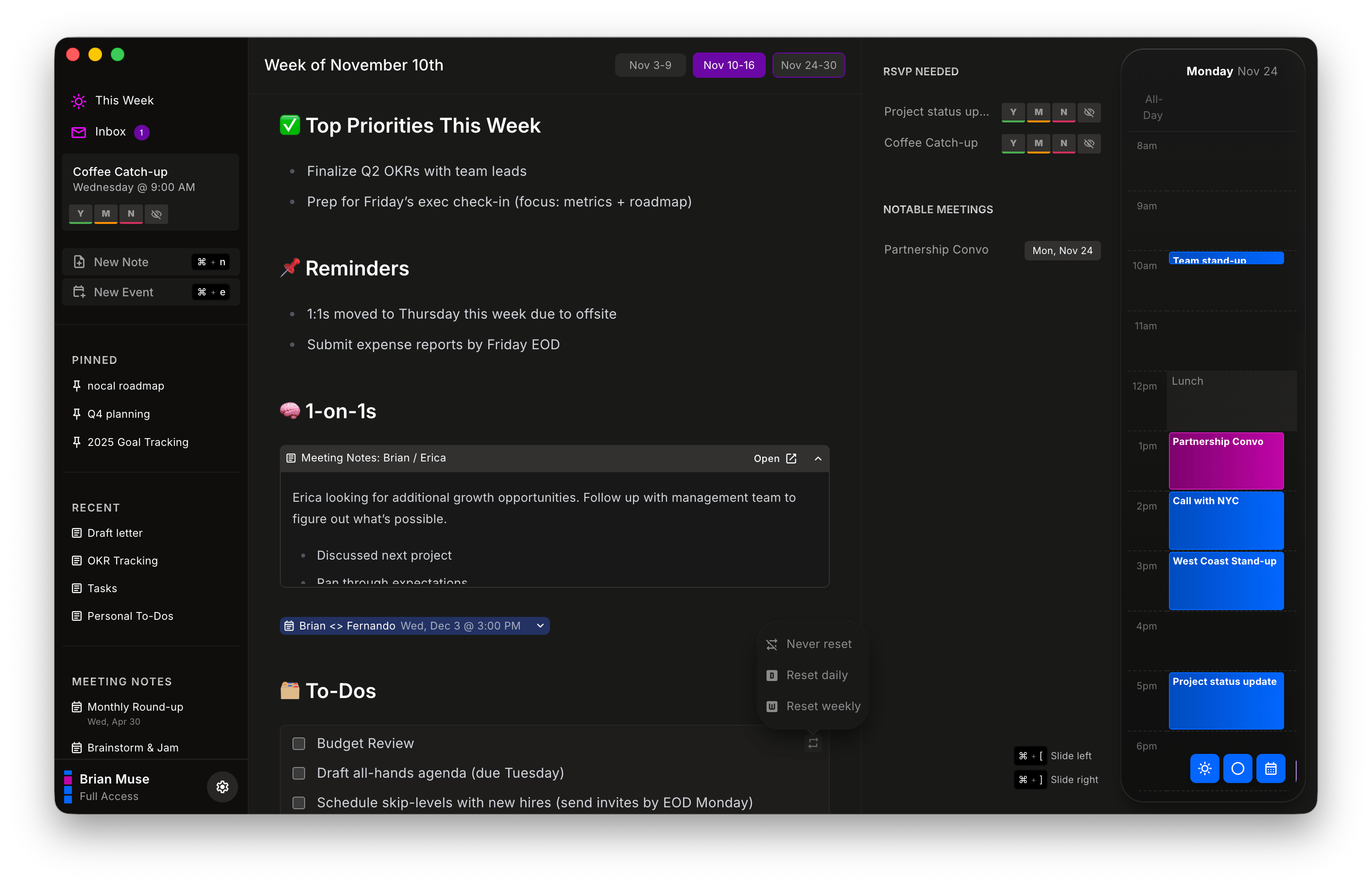Unpin Q4 planning via its pin icon
The height and width of the screenshot is (886, 1372).
tap(77, 414)
